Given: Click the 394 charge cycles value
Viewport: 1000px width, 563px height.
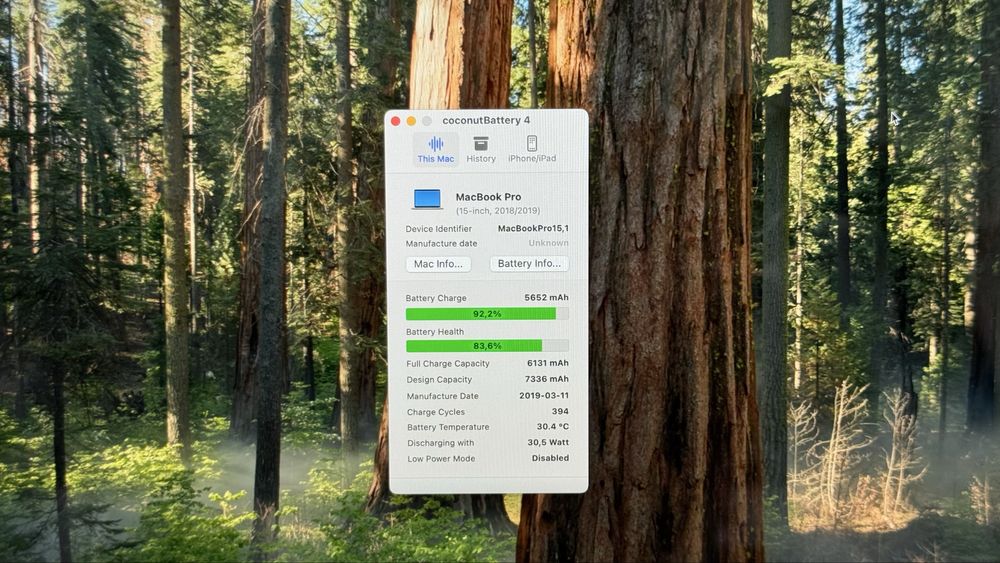Looking at the screenshot, I should click(561, 411).
